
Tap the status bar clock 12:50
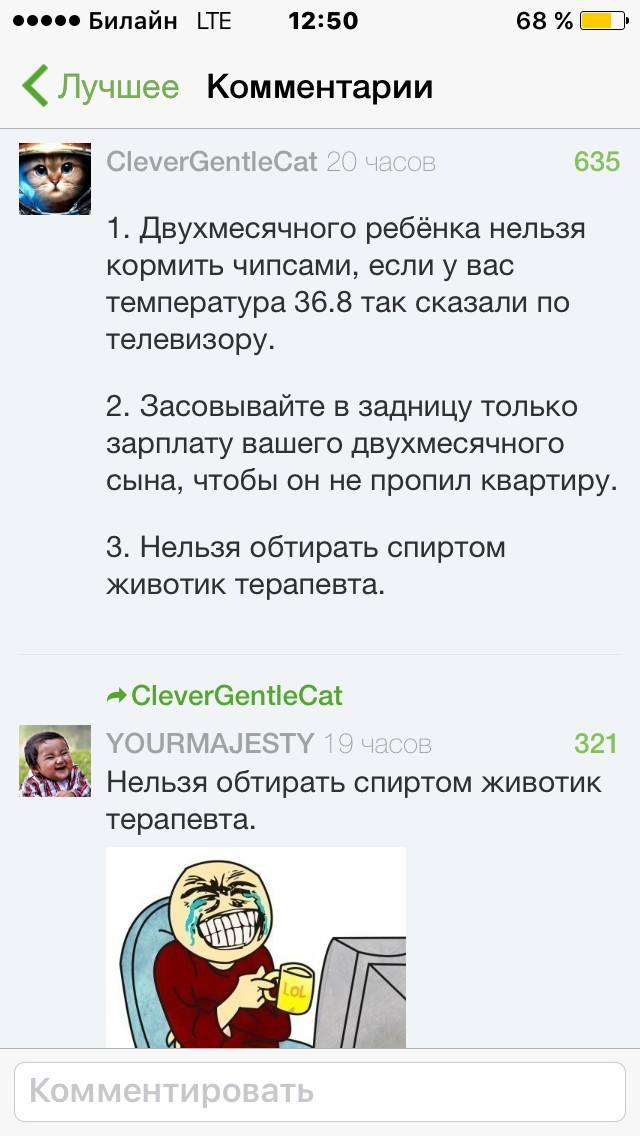click(x=322, y=21)
